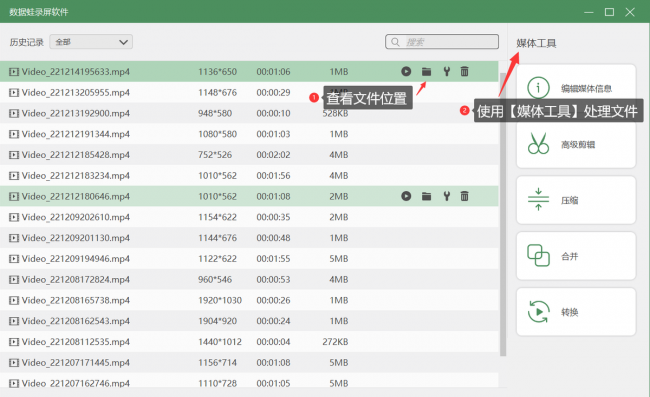Select row Video_221212183234.mp4

[x=249, y=175]
